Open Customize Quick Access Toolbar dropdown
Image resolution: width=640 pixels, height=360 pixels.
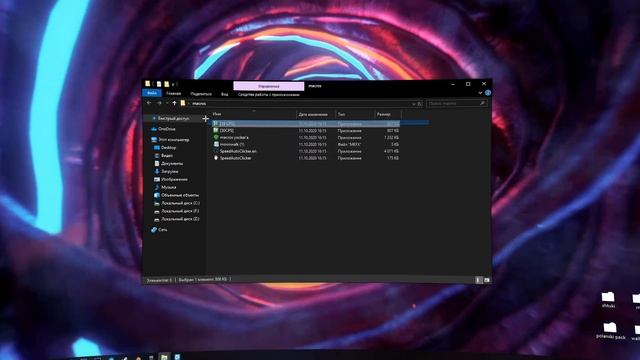[x=173, y=84]
